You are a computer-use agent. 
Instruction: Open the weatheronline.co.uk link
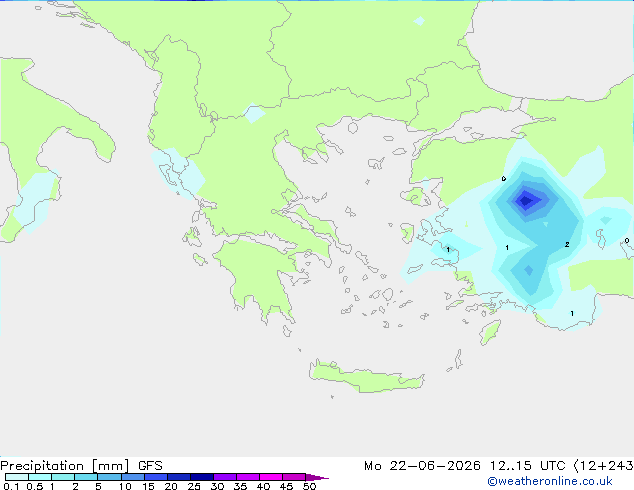pos(550,481)
